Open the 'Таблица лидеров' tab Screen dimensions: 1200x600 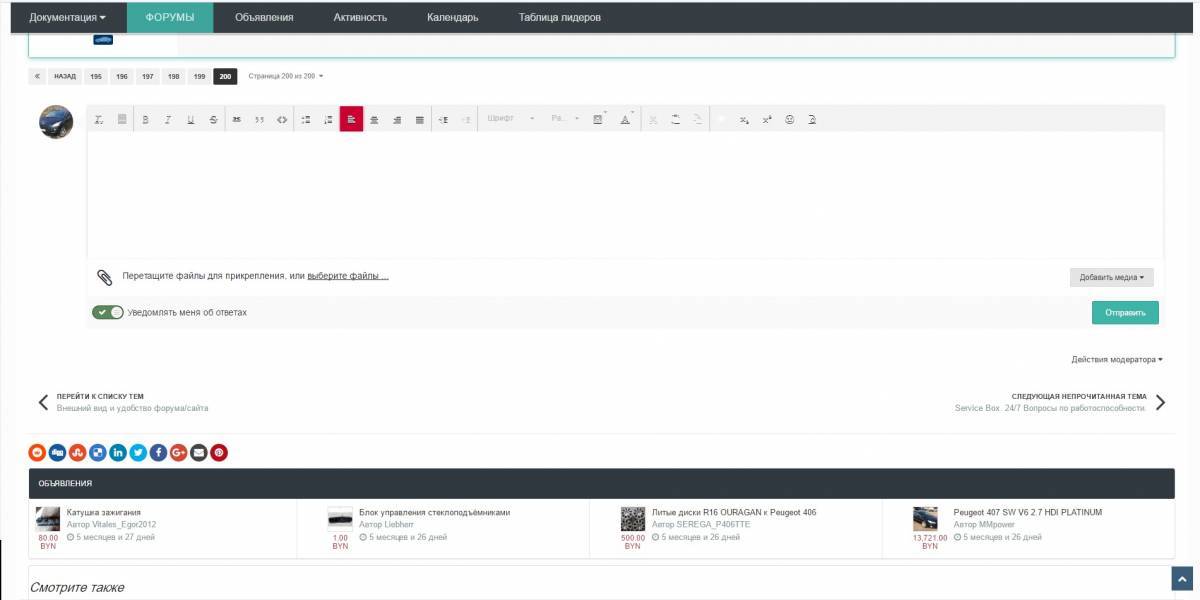559,17
